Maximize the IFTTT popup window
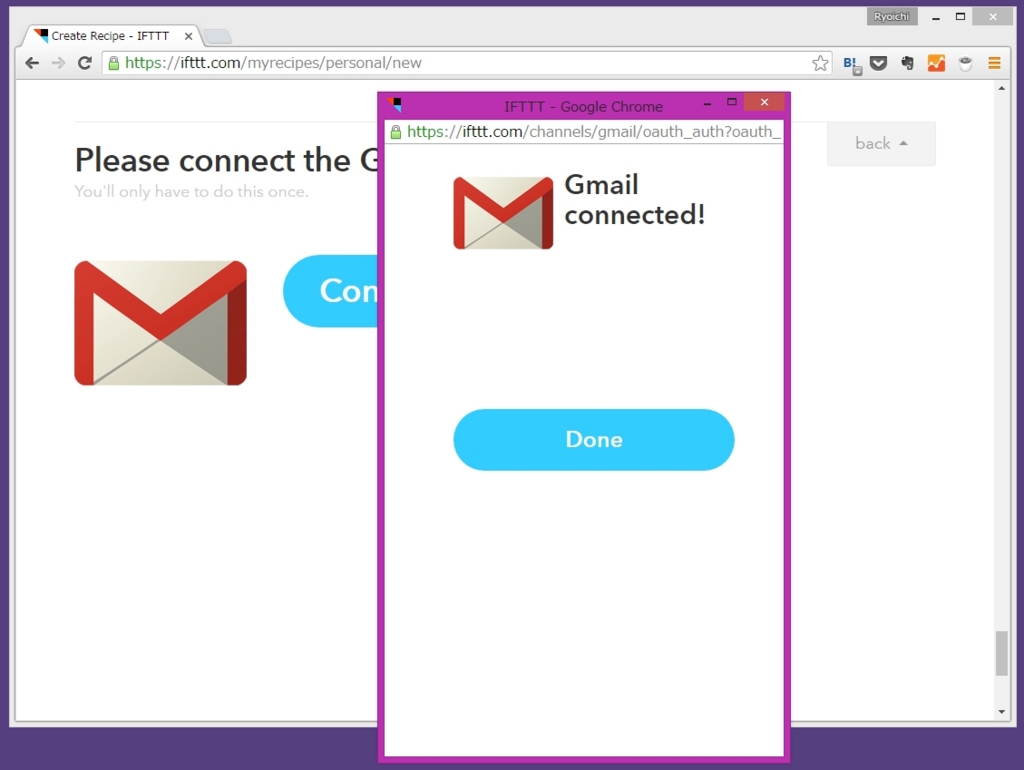This screenshot has height=770, width=1024. tap(731, 102)
